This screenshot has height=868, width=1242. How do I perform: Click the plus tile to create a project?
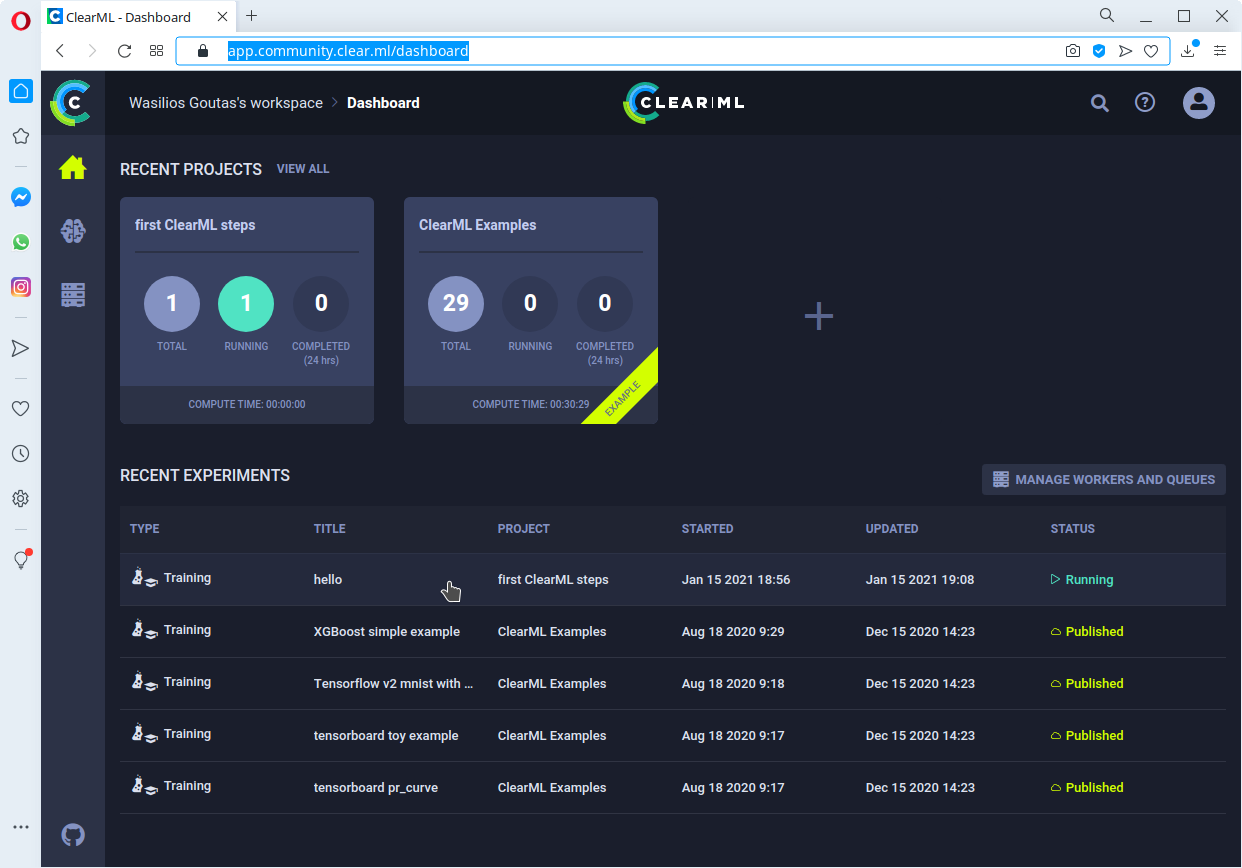(818, 315)
